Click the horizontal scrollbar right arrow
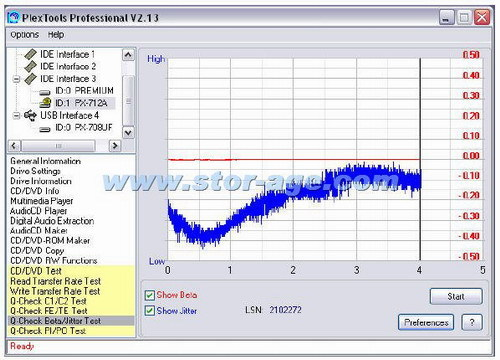This screenshot has width=500, height=360. pos(115,146)
